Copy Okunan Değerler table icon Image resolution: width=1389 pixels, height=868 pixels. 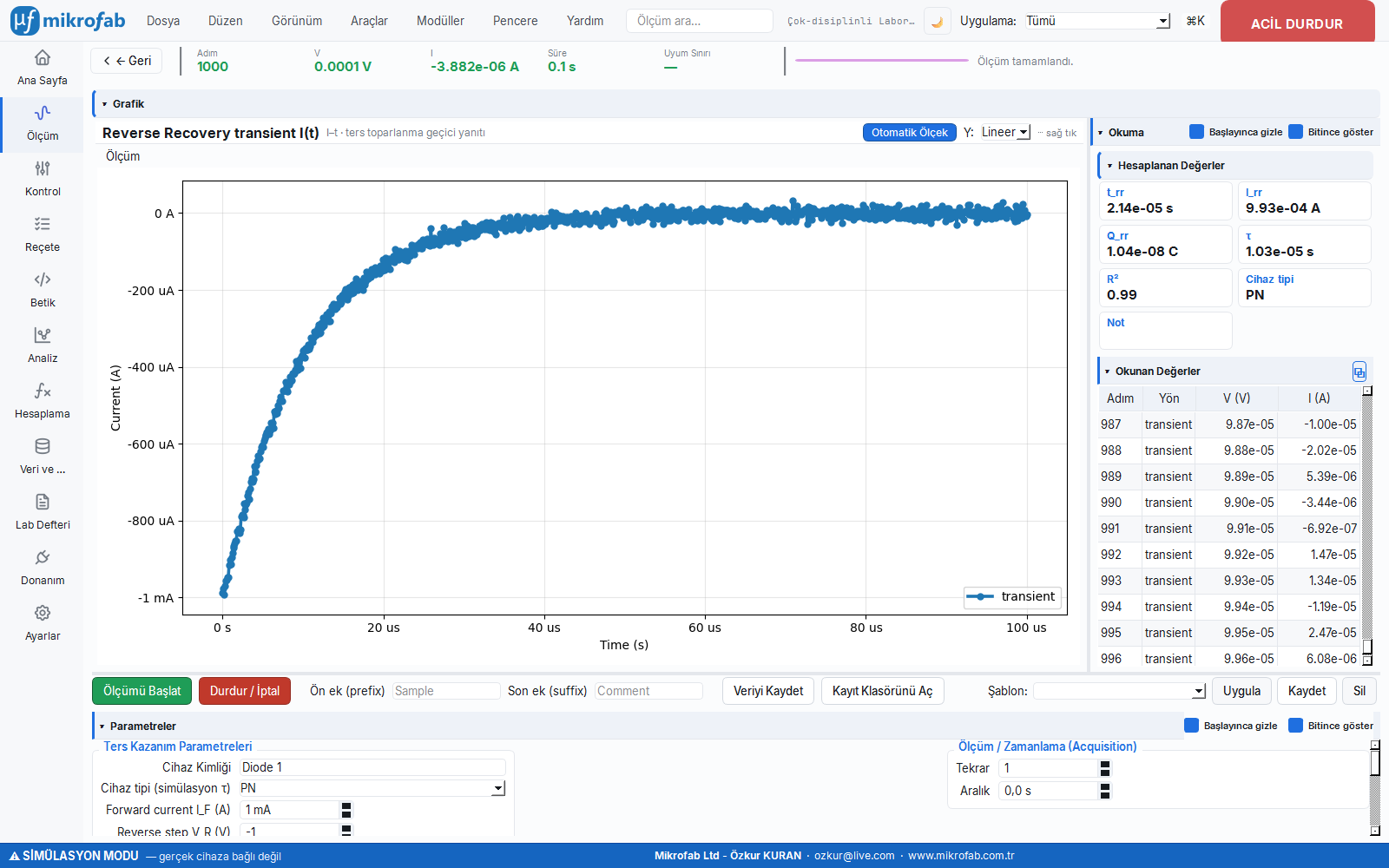(x=1359, y=372)
